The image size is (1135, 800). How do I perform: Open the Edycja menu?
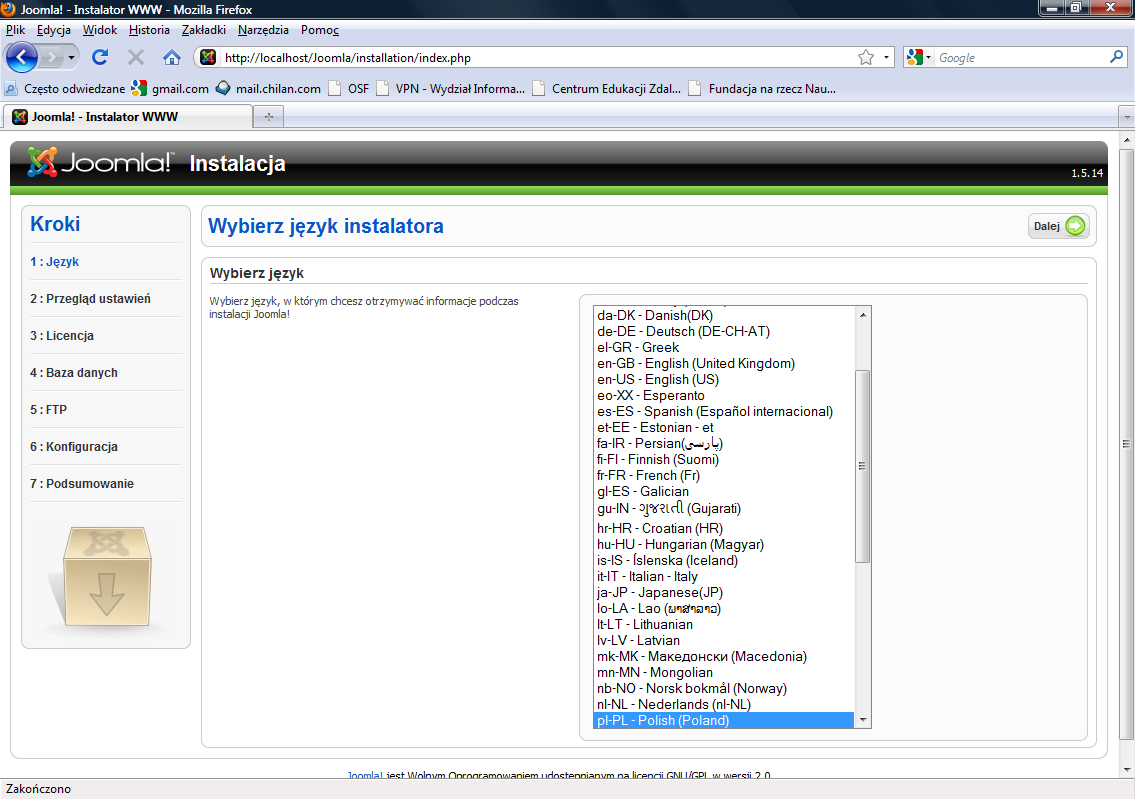pyautogui.click(x=54, y=30)
